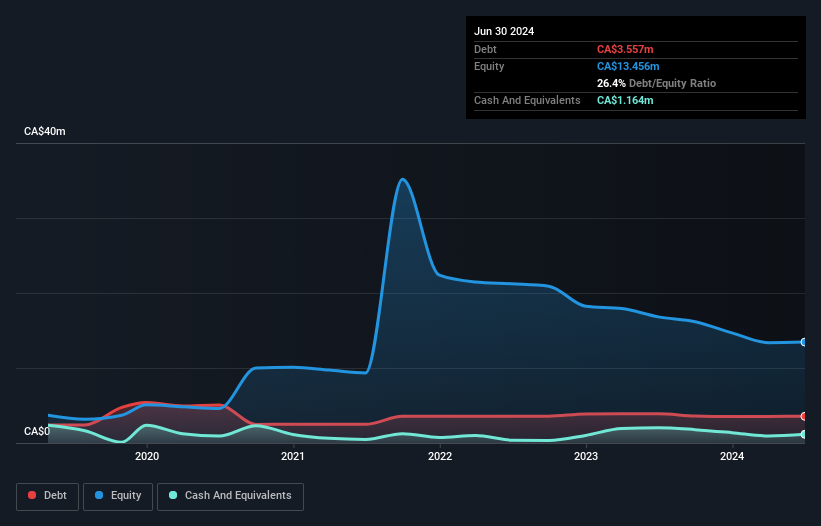Click the 2020 x-axis label
821x526 pixels.
[x=147, y=456]
